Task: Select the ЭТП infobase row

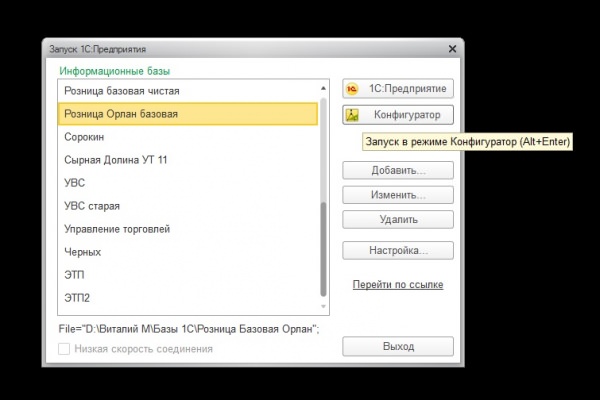Action: [x=188, y=275]
